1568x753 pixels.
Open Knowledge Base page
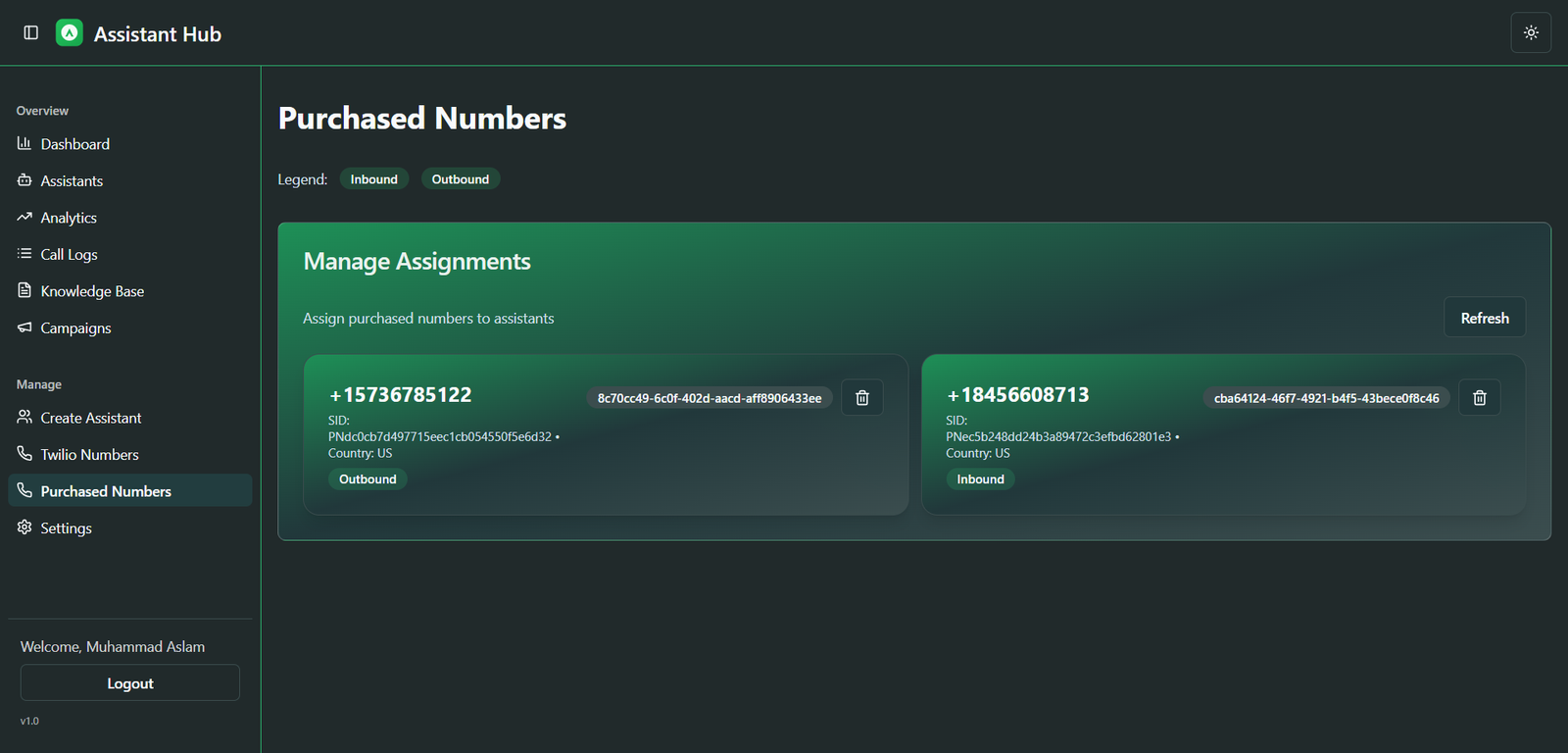click(92, 291)
